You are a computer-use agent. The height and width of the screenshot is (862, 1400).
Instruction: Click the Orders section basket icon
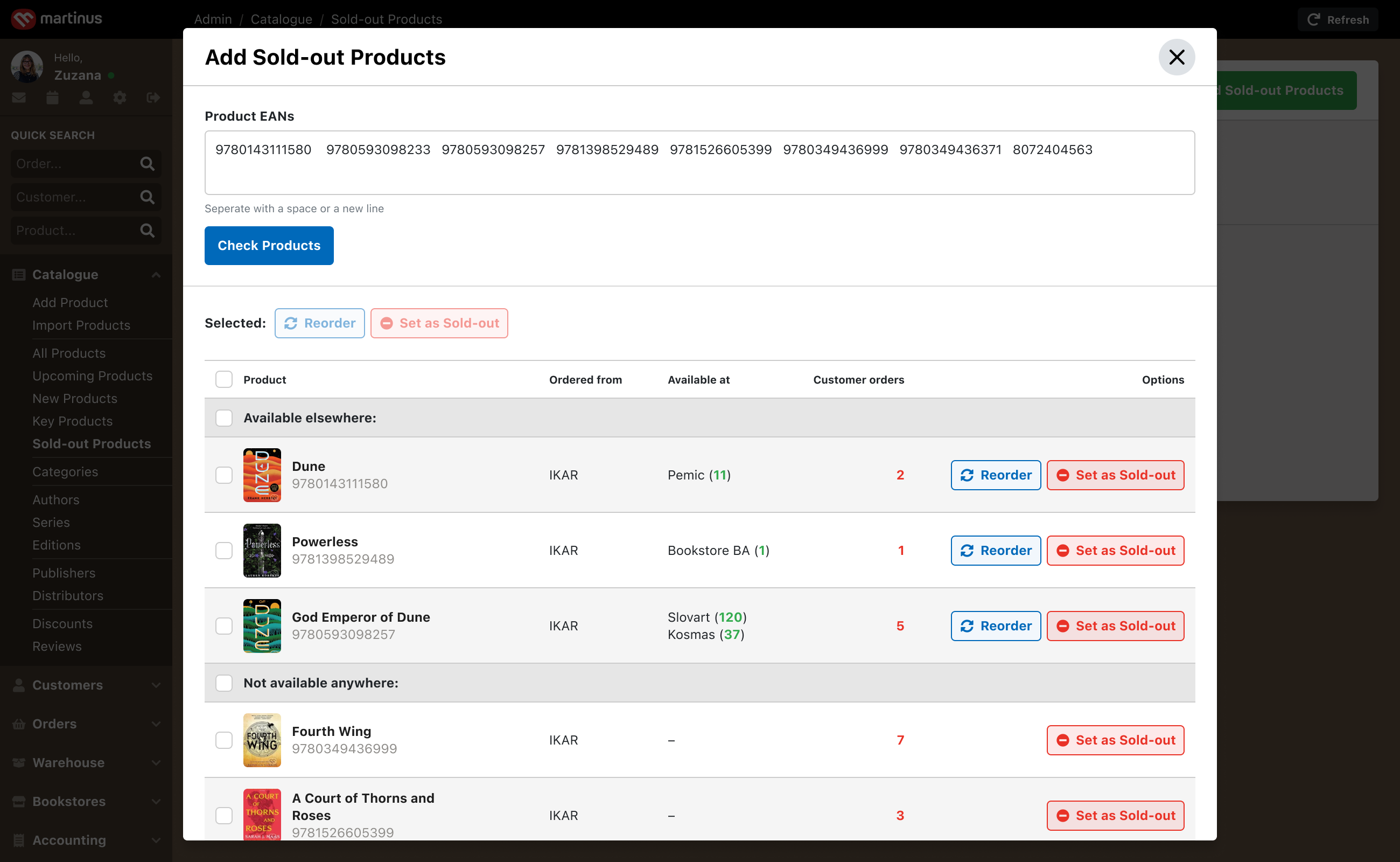point(19,724)
